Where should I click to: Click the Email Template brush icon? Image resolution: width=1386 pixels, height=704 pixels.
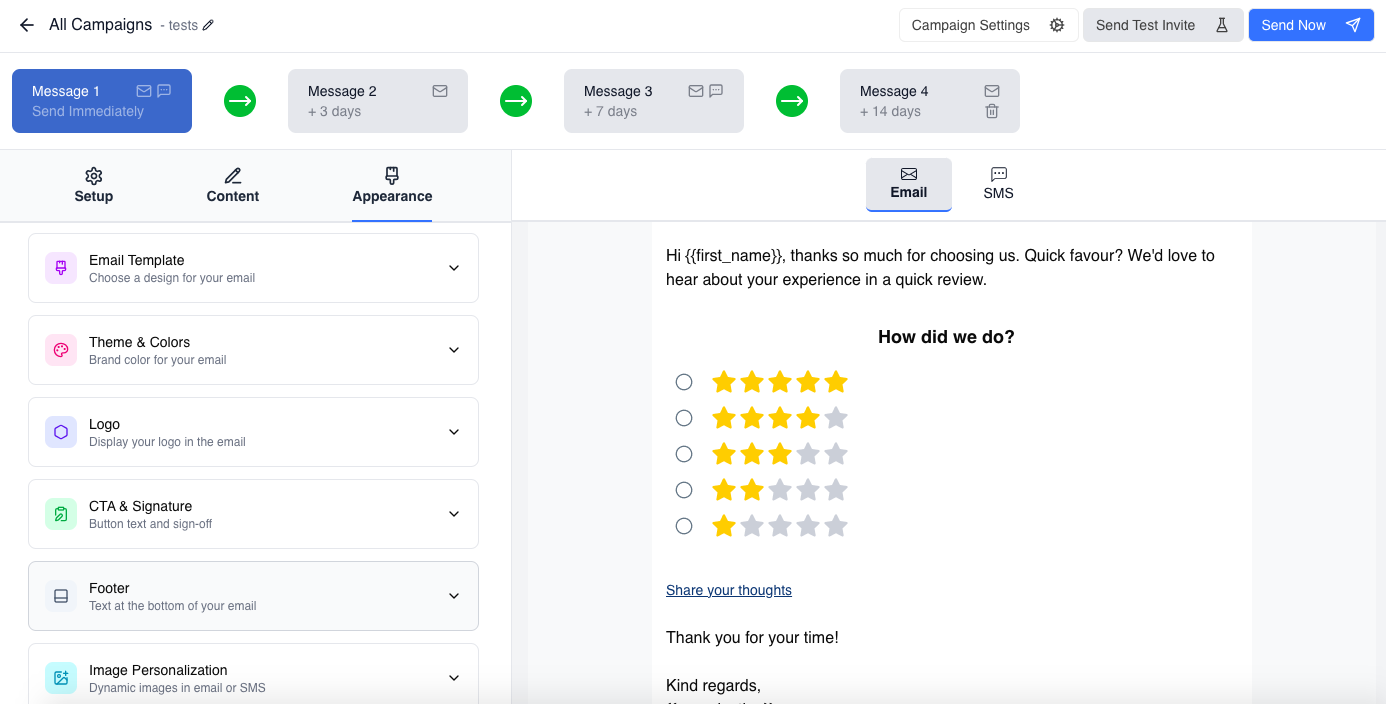[x=61, y=268]
